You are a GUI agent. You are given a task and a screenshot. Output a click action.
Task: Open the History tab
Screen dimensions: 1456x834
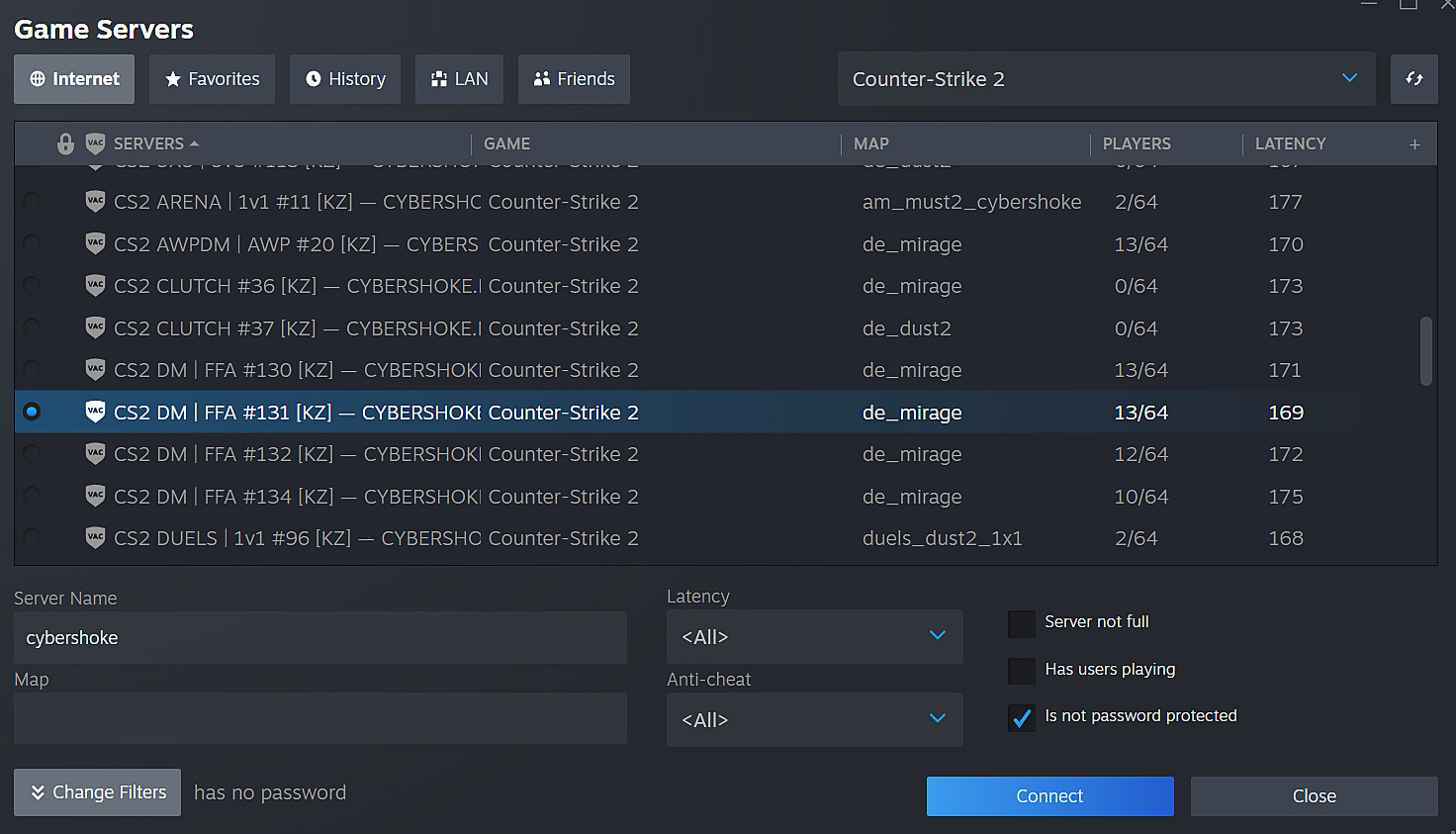point(344,79)
